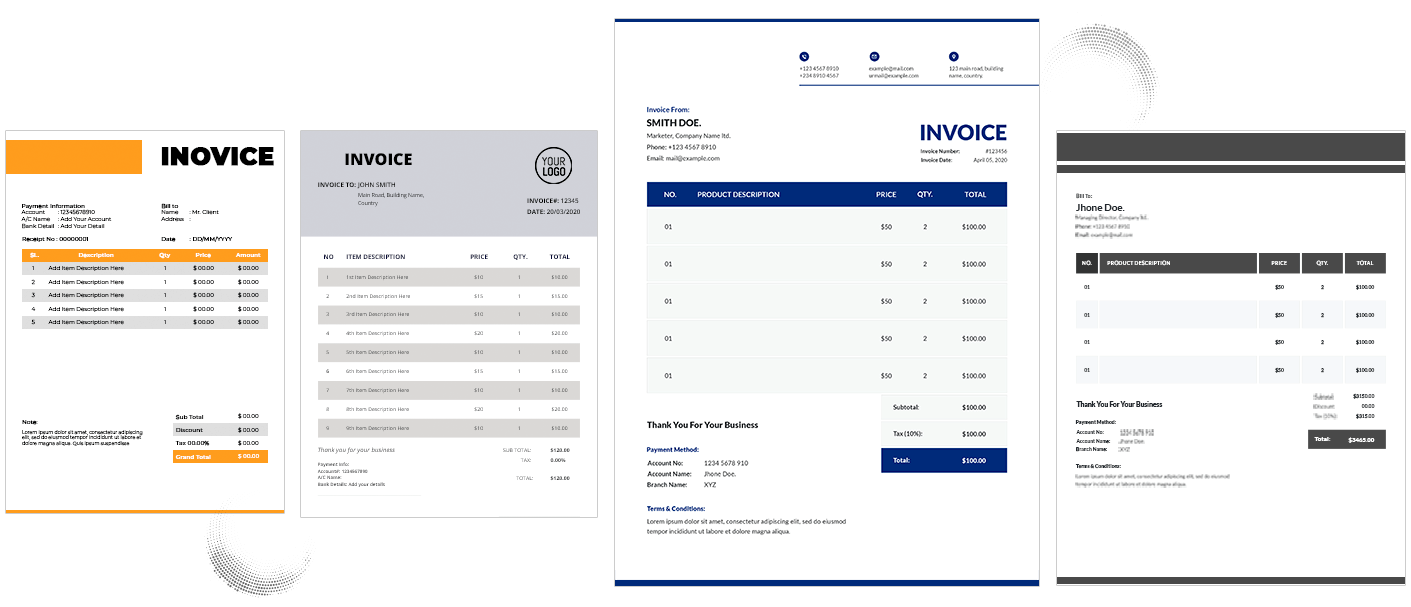Viewport: 1411px width, 607px height.
Task: Click 'SUB TOTAL:' on gray template
Action: [x=517, y=451]
